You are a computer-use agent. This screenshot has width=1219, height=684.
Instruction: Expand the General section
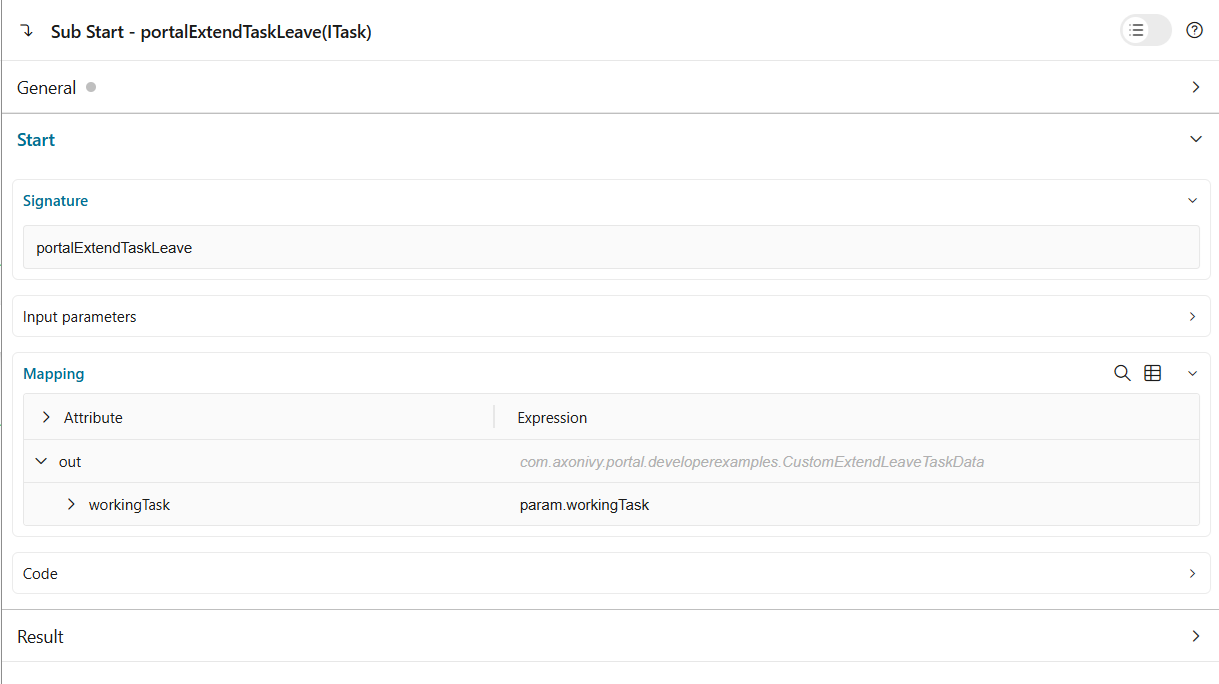coord(1196,87)
